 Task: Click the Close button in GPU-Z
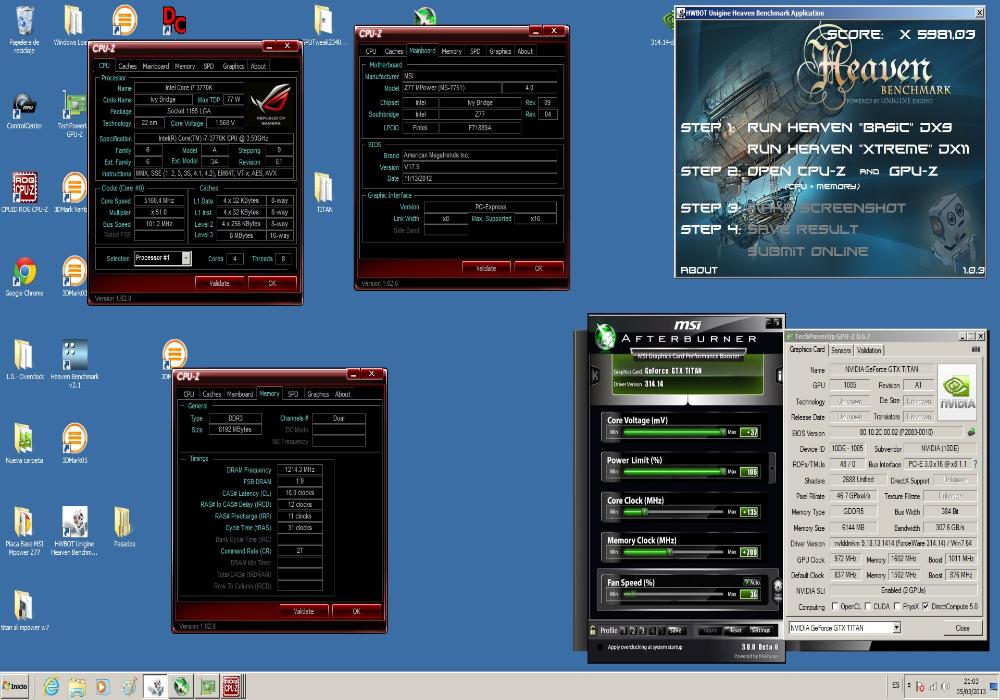962,628
